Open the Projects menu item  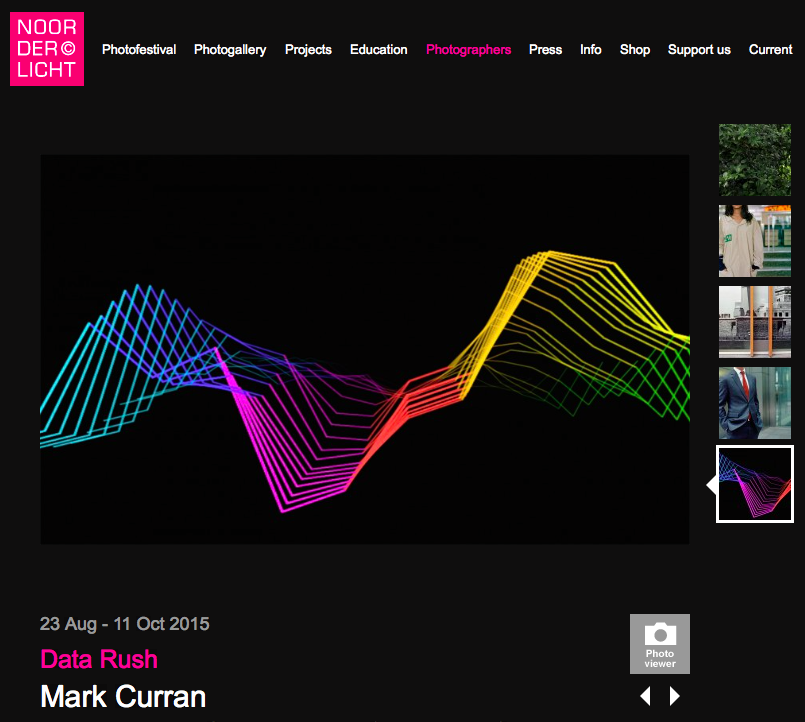308,50
